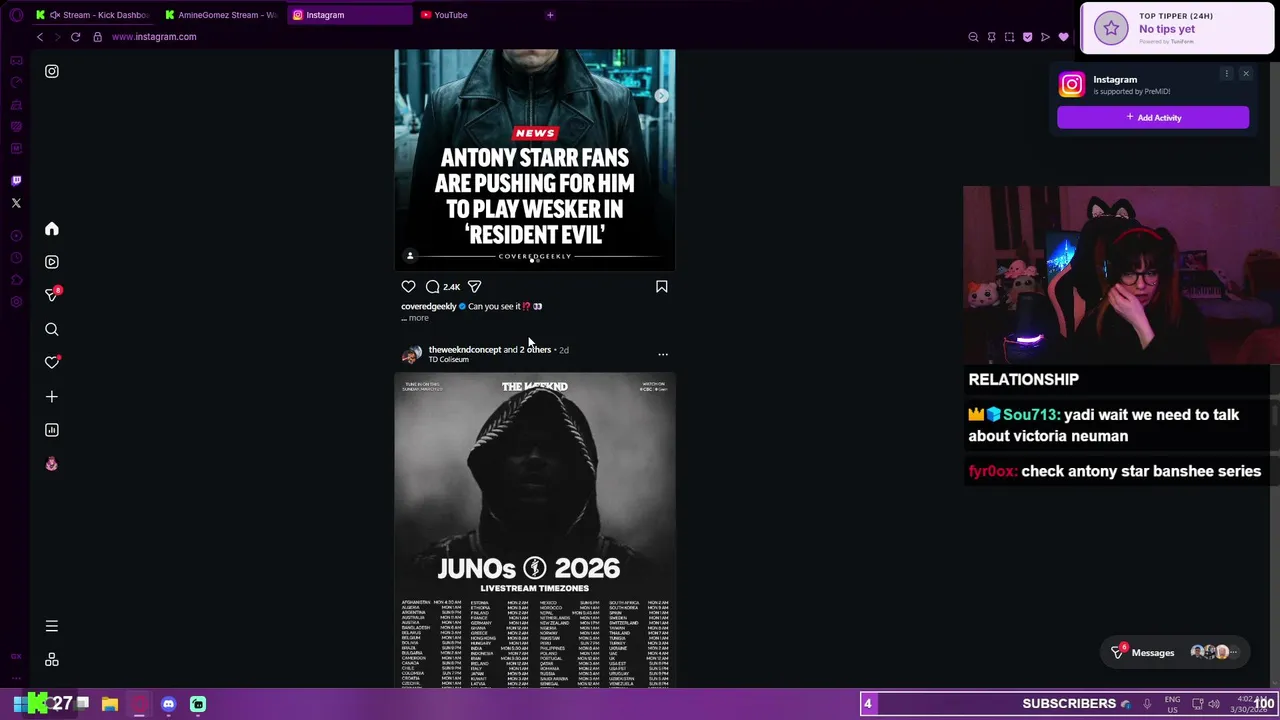Image resolution: width=1280 pixels, height=720 pixels.
Task: Go to Instagram Home
Action: pos(52,229)
